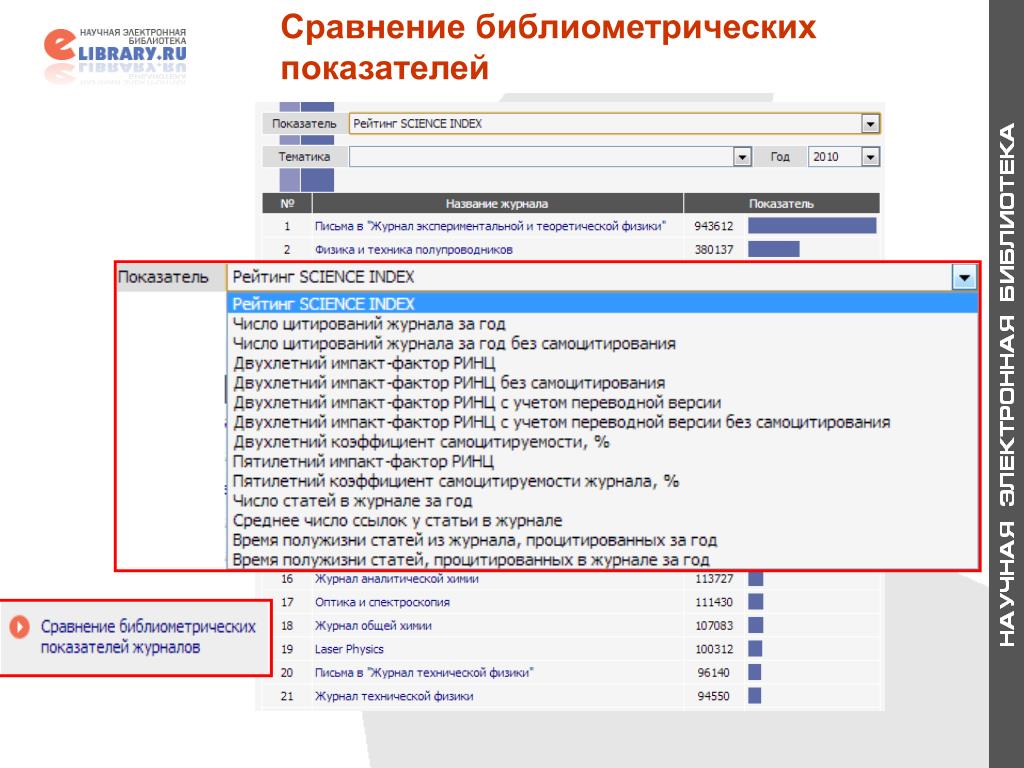Image resolution: width=1024 pixels, height=768 pixels.
Task: Choose Двухлетний импакт-фактор РИНЦ без самоцитирования
Action: [449, 383]
